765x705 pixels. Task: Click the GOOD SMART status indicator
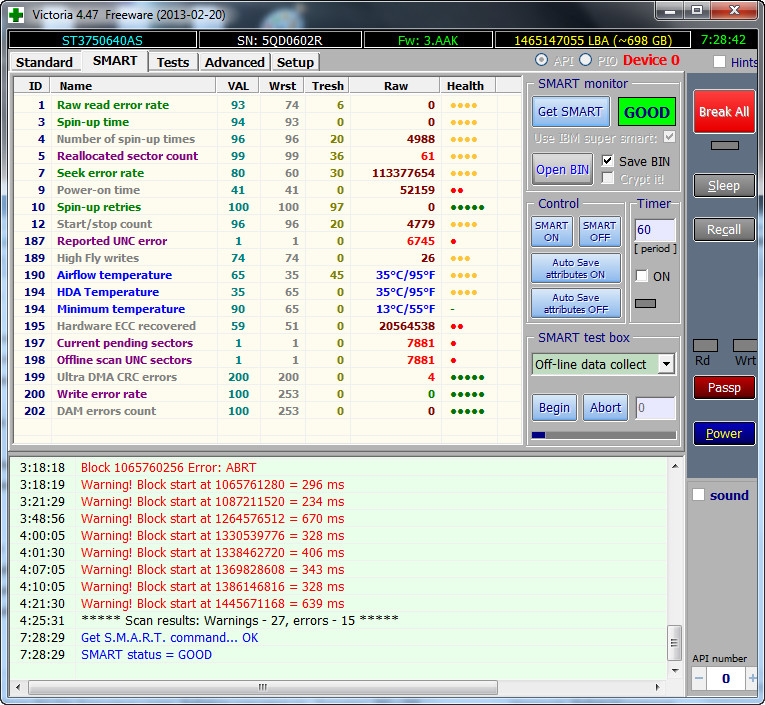click(646, 112)
